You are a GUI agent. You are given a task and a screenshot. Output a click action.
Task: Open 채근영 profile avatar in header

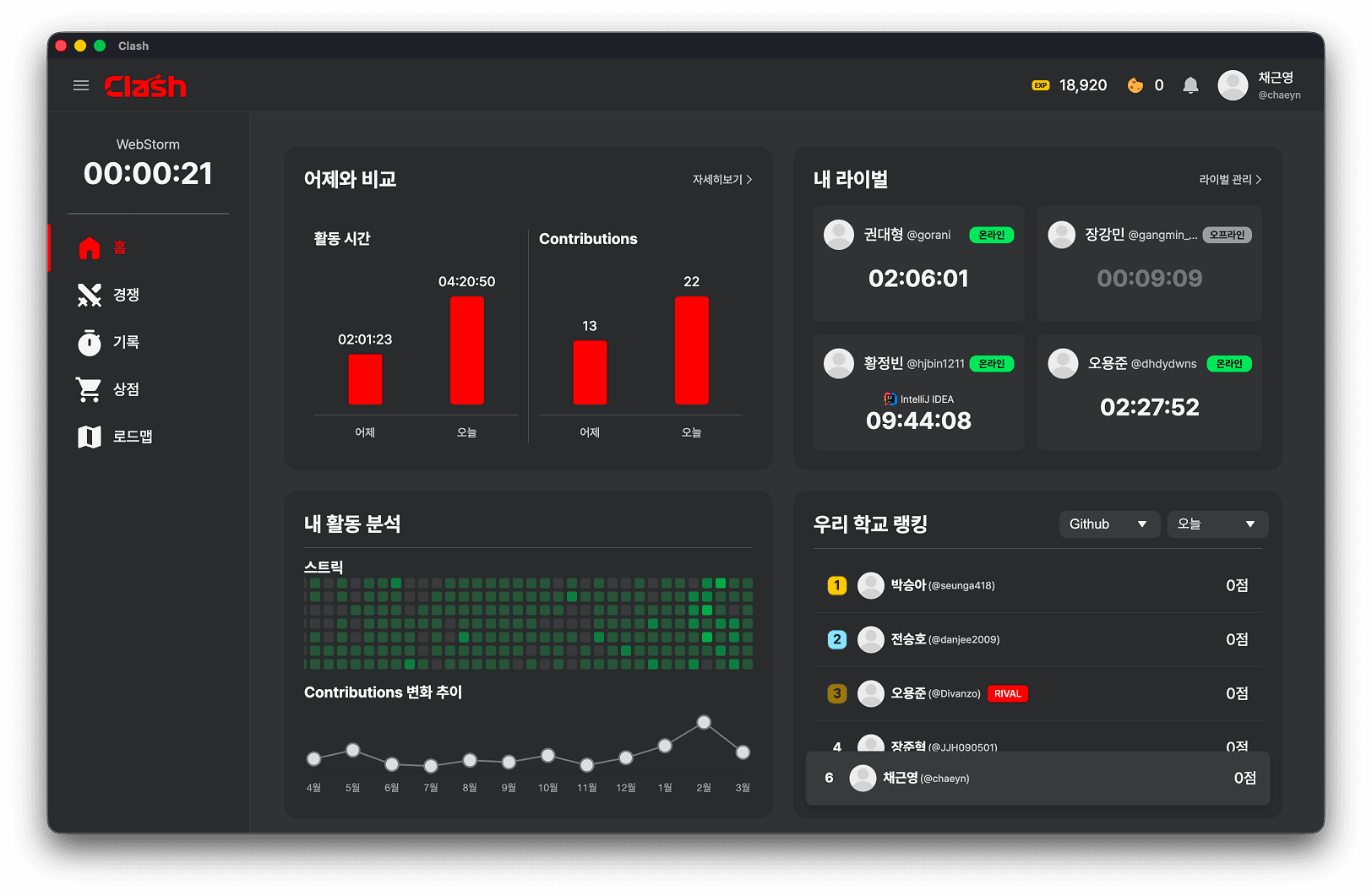pos(1233,85)
